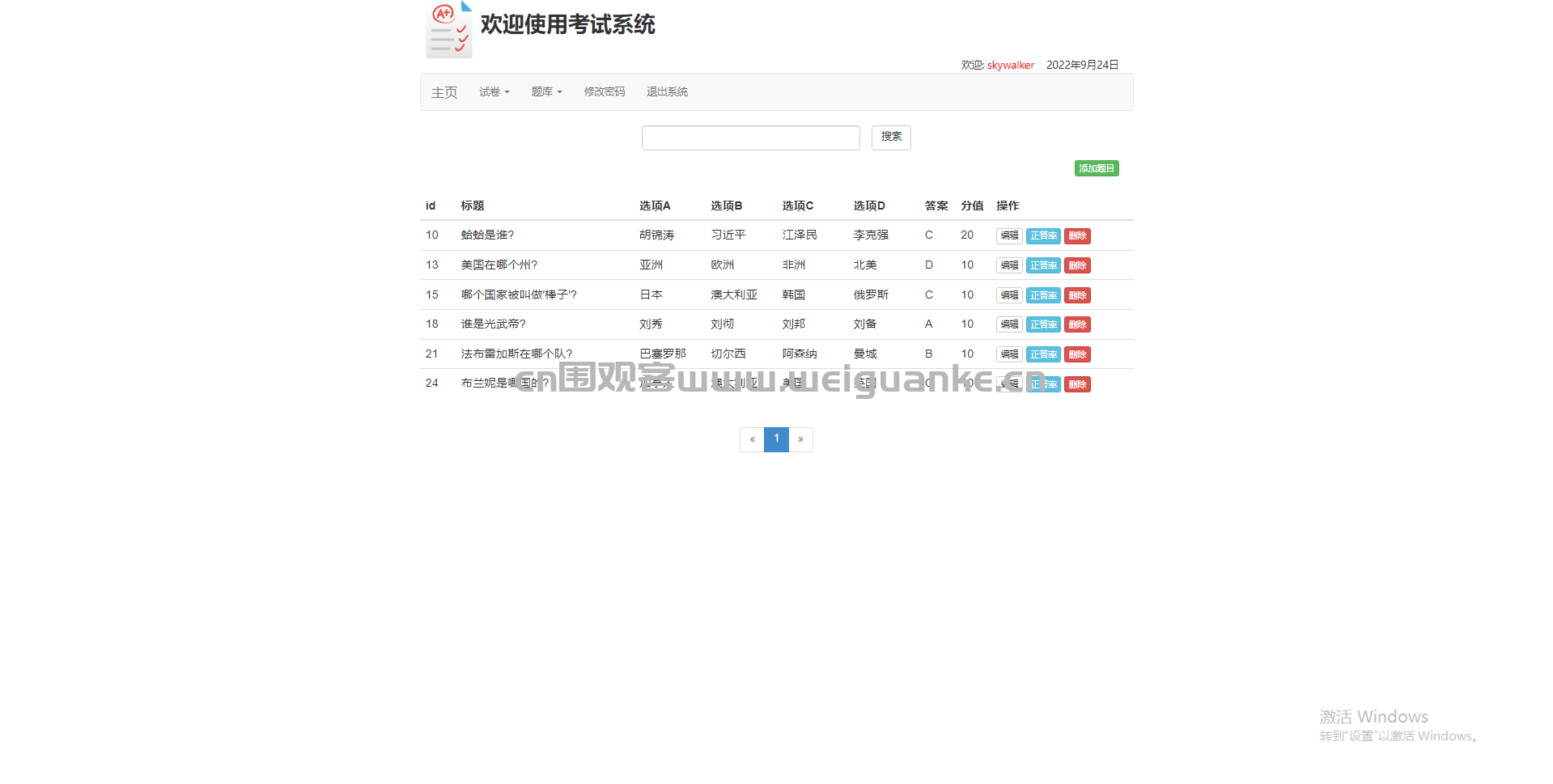The width and height of the screenshot is (1553, 784).
Task: Click the question title 哪个国家被叫做'棒子'?
Action: click(x=519, y=295)
